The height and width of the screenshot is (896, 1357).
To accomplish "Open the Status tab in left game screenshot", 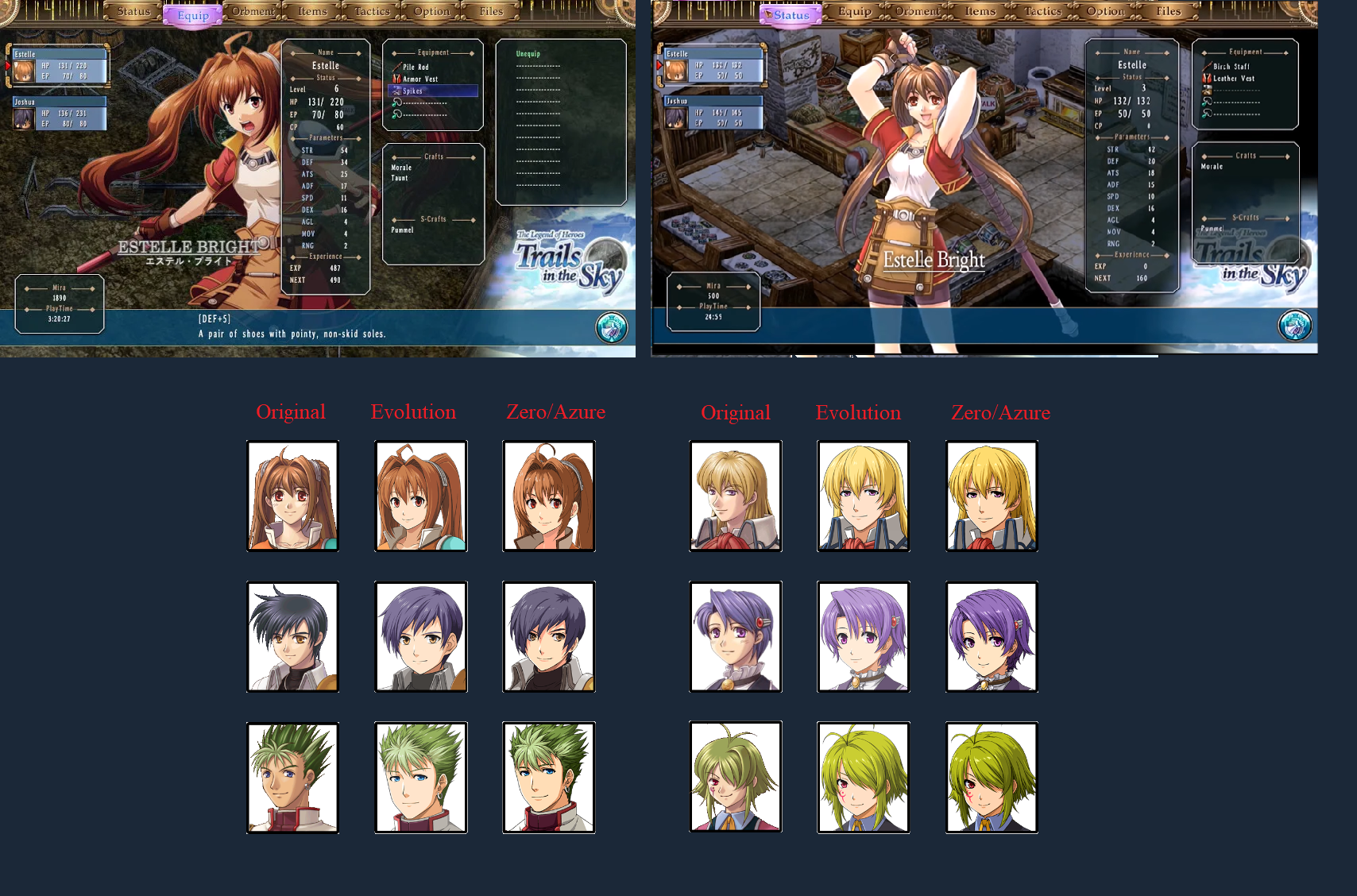I will 133,11.
